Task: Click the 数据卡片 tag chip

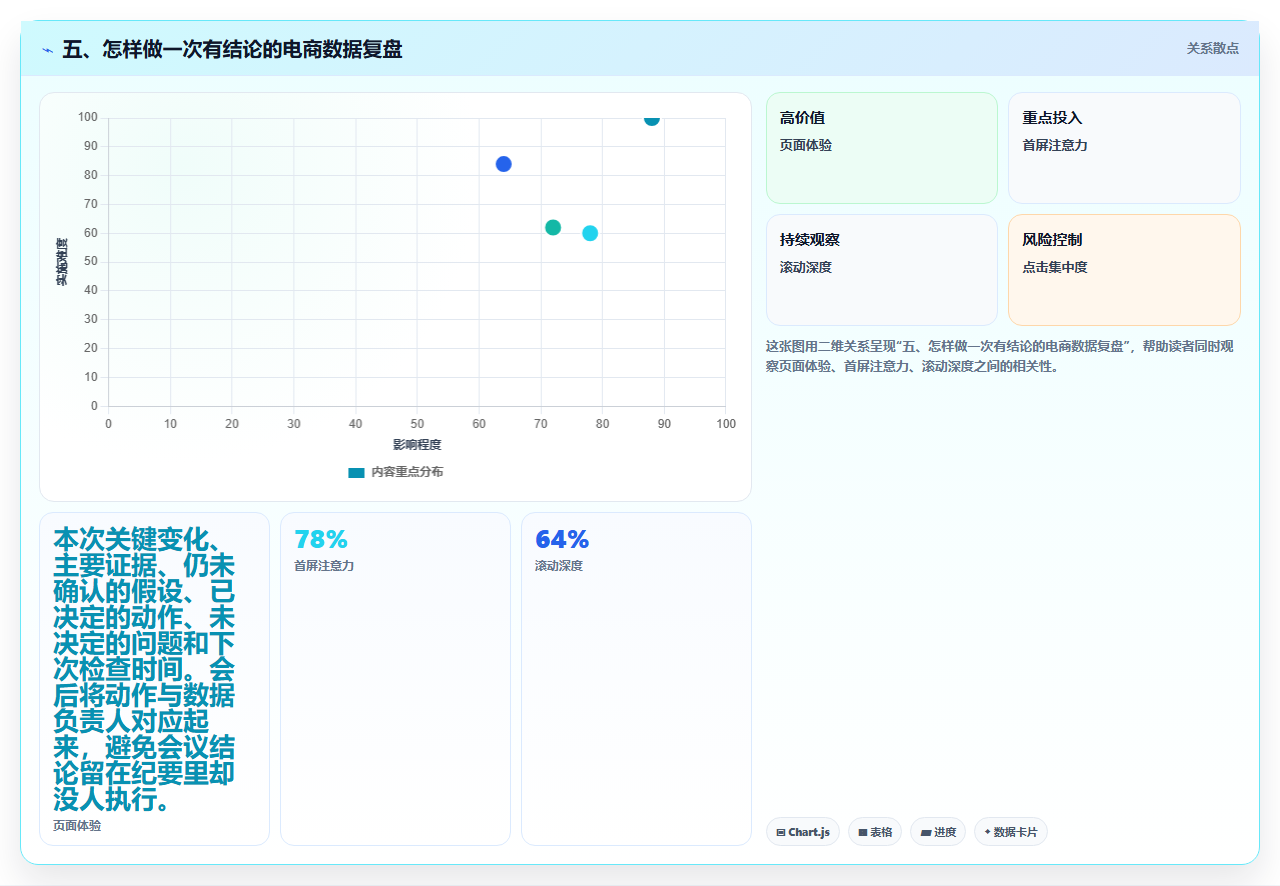Action: pos(1011,832)
